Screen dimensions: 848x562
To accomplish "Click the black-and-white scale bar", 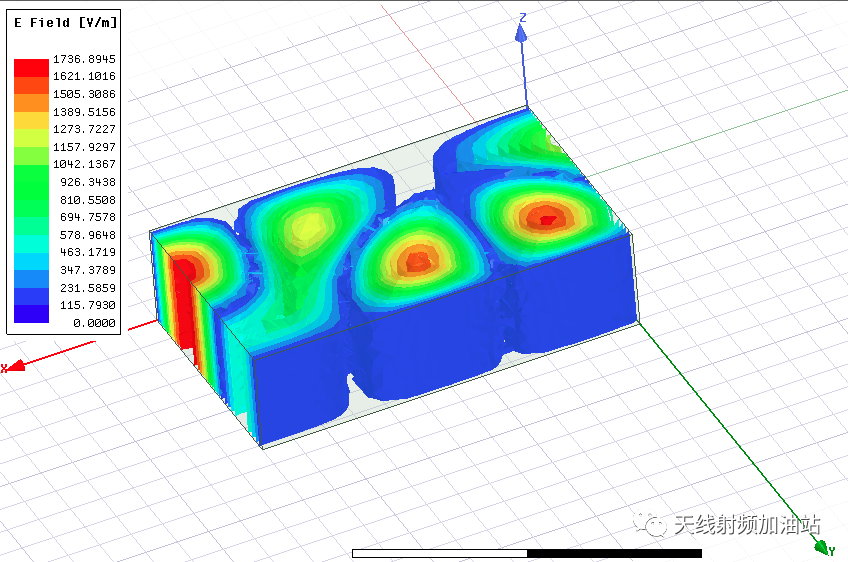I will 527,553.
